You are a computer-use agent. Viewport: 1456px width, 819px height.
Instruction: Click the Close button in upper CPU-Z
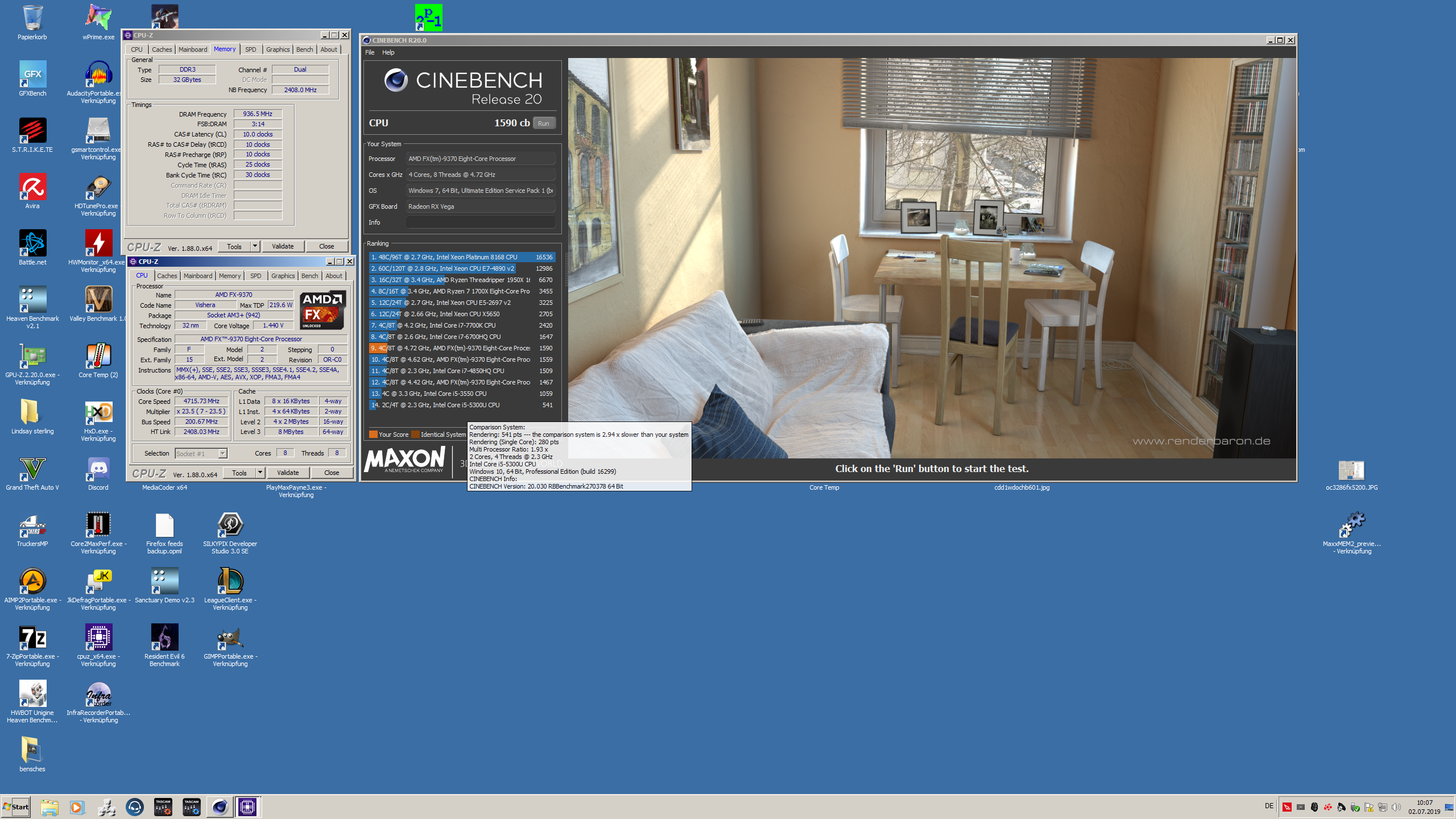tap(326, 246)
